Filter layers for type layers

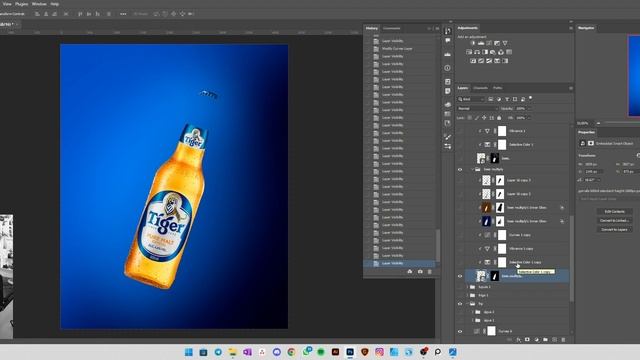pos(507,99)
